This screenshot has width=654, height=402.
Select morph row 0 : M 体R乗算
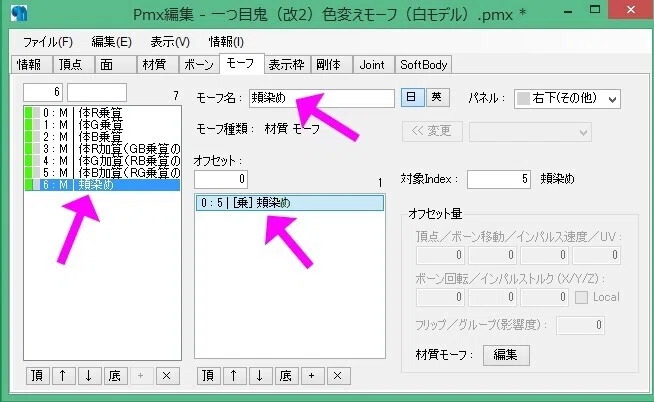click(x=102, y=113)
